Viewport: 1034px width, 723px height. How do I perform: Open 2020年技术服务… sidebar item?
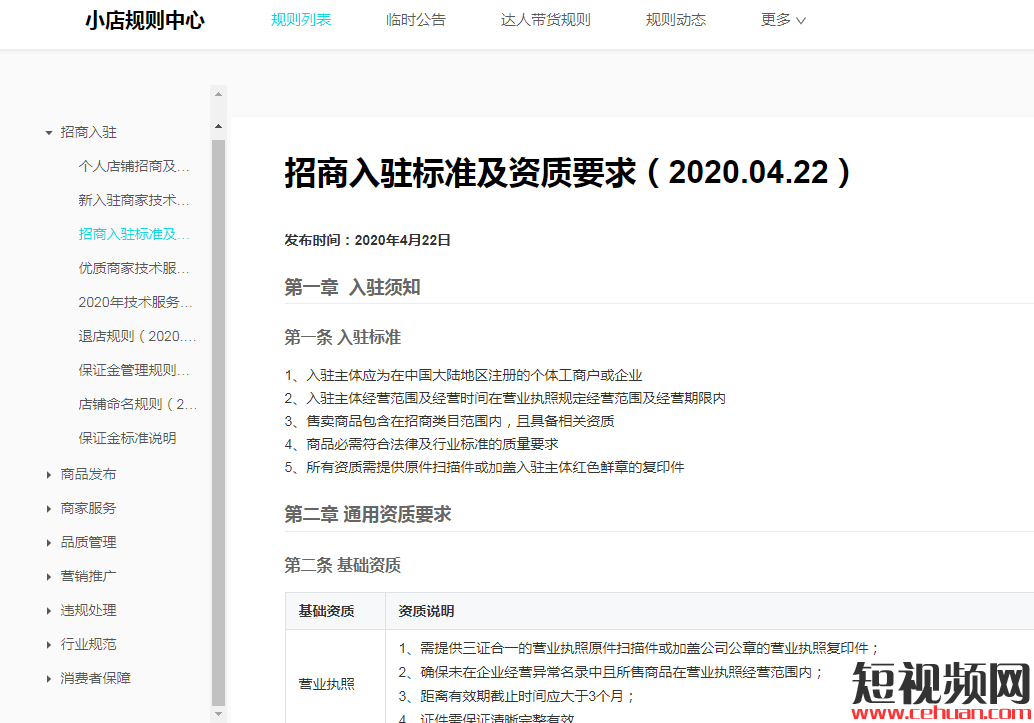pos(135,302)
